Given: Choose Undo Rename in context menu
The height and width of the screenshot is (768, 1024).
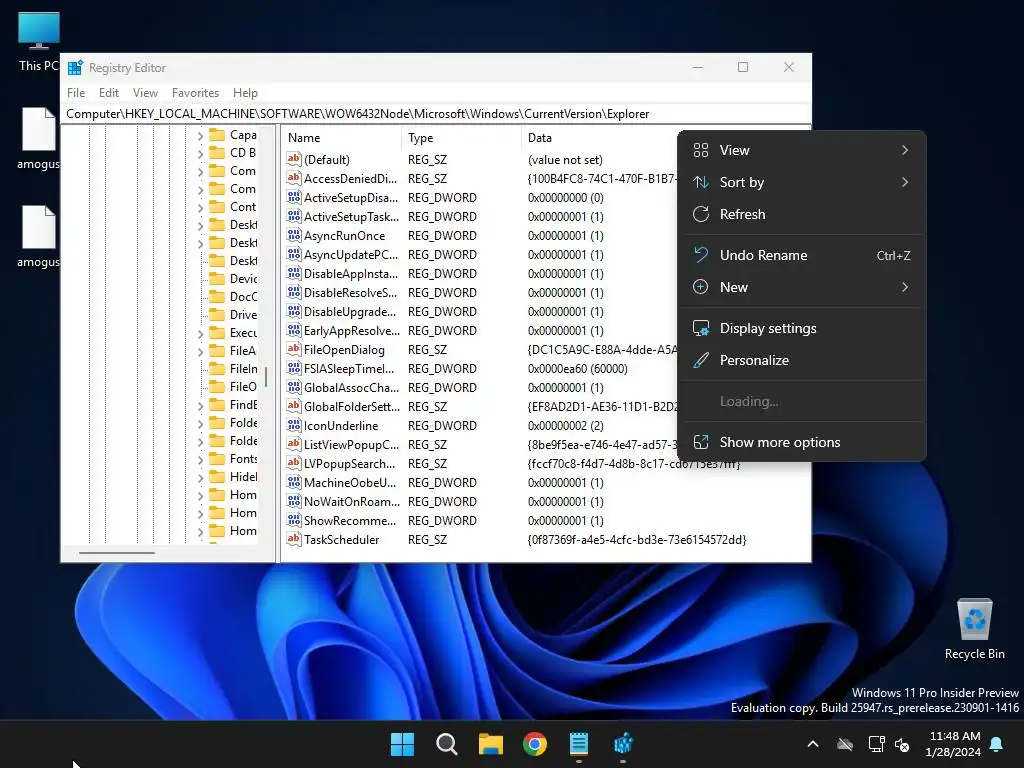Looking at the screenshot, I should pos(801,255).
